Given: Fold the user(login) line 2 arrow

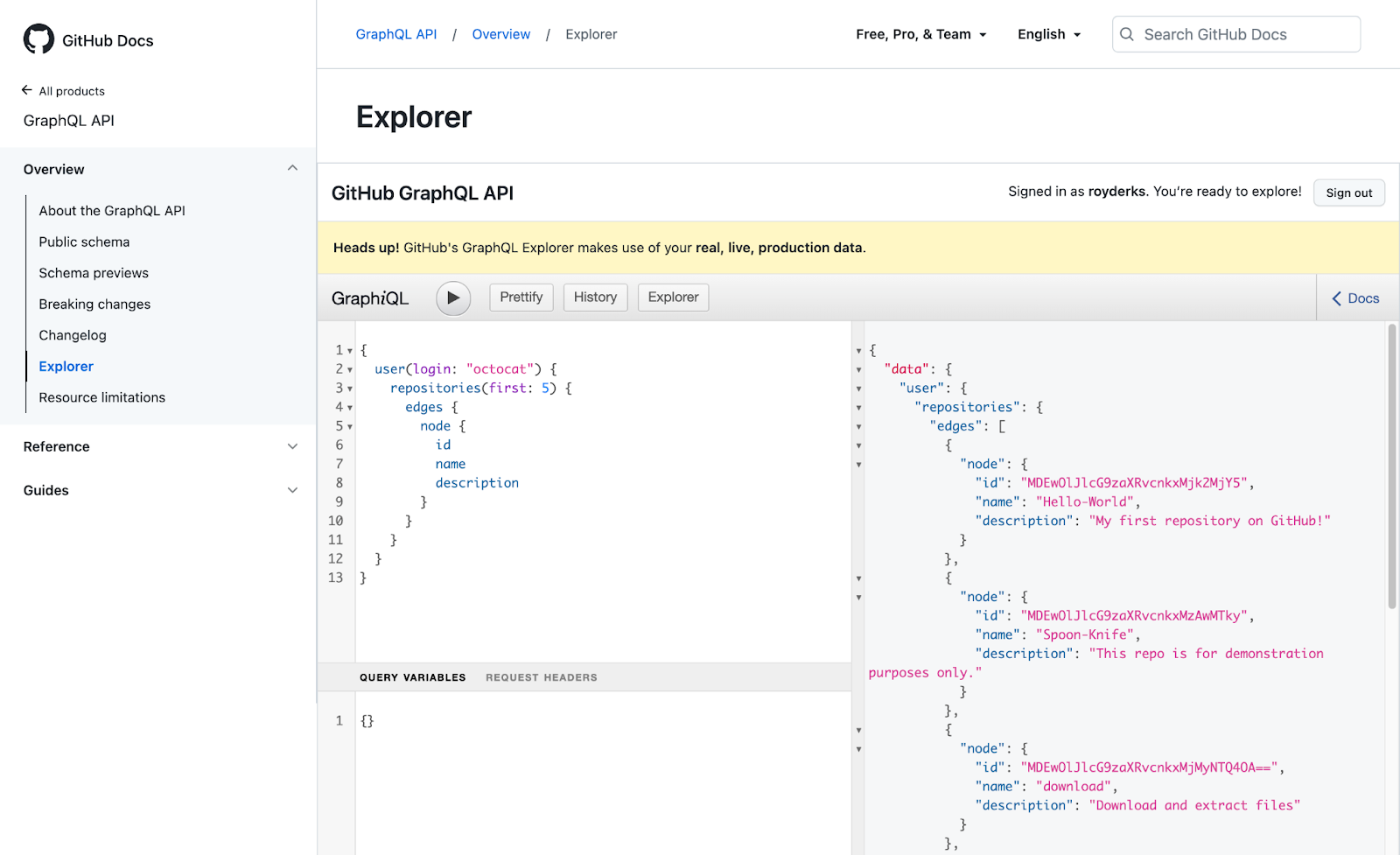Looking at the screenshot, I should 350,370.
